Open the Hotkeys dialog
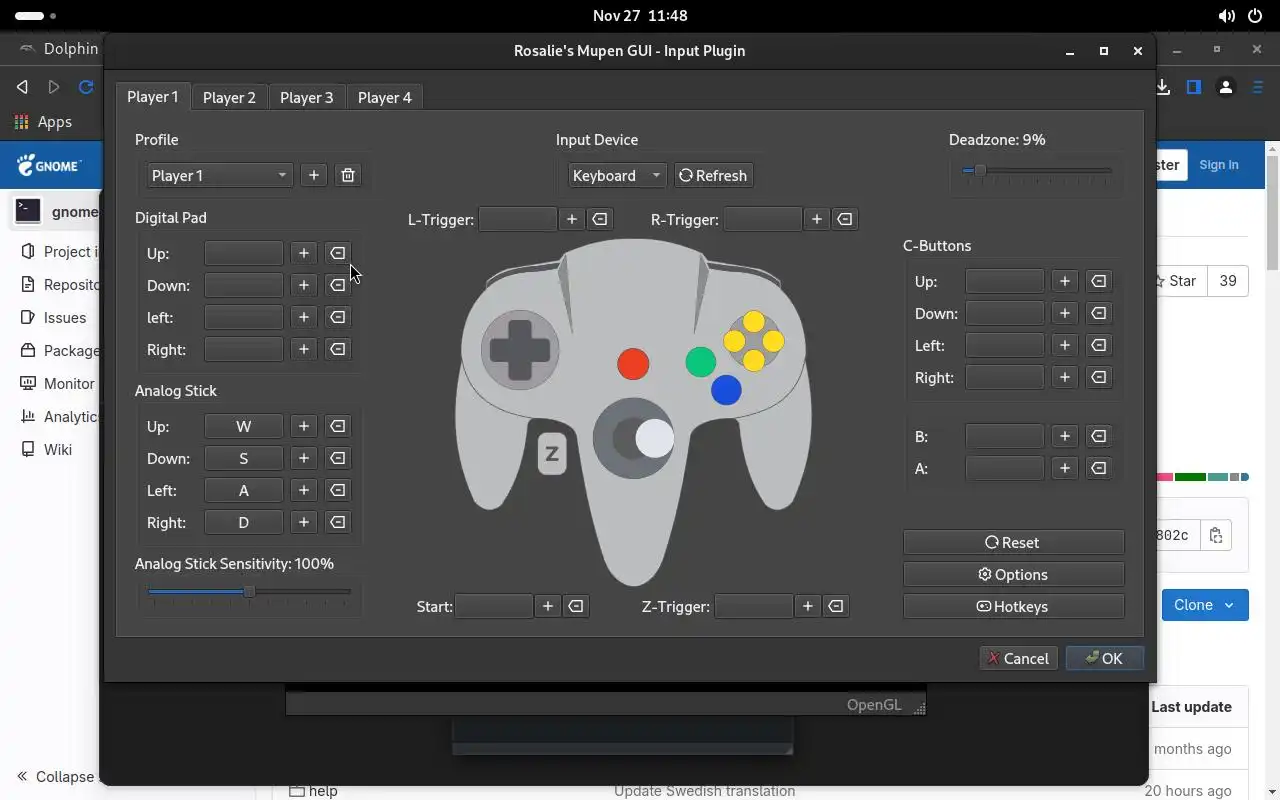Screen dimensions: 1280x800 click(x=1013, y=606)
